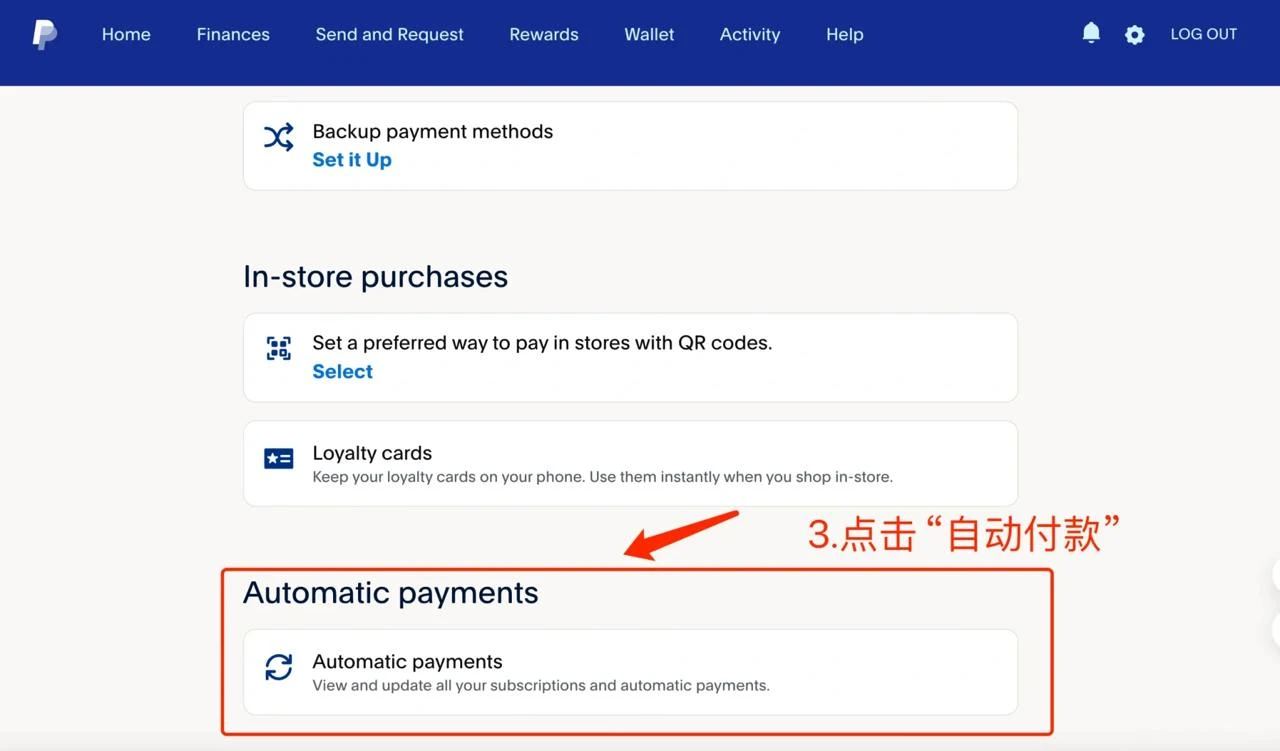Switch to the Wallet section
The width and height of the screenshot is (1280, 751).
point(649,34)
